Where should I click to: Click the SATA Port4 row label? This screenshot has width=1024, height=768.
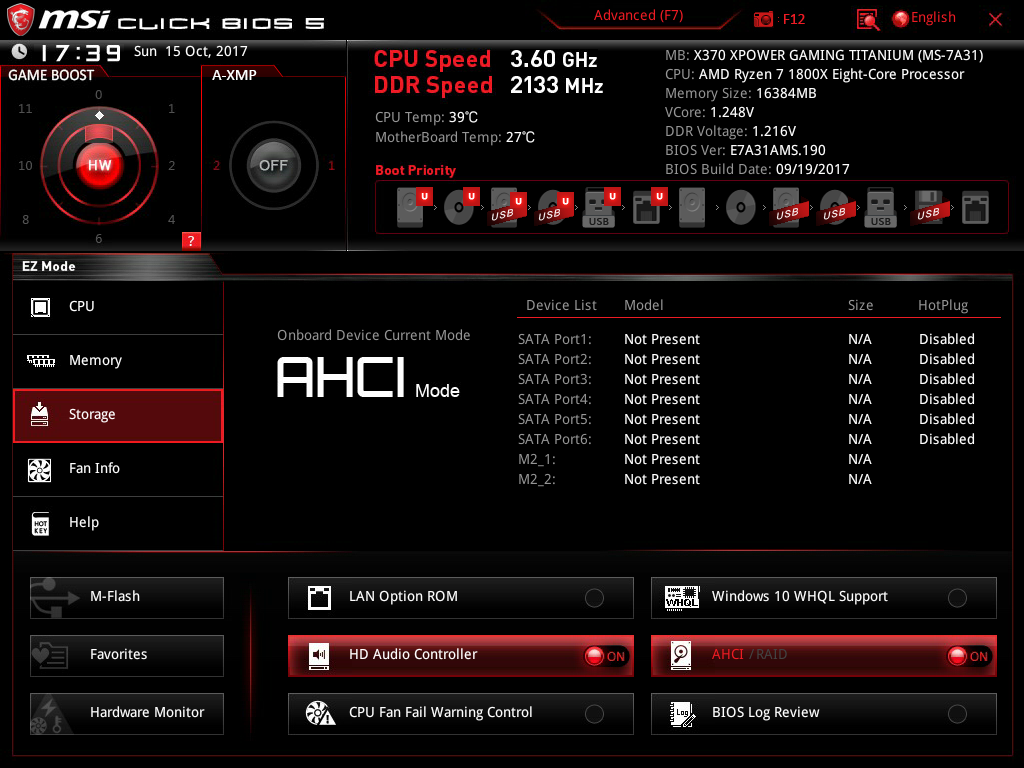point(554,399)
